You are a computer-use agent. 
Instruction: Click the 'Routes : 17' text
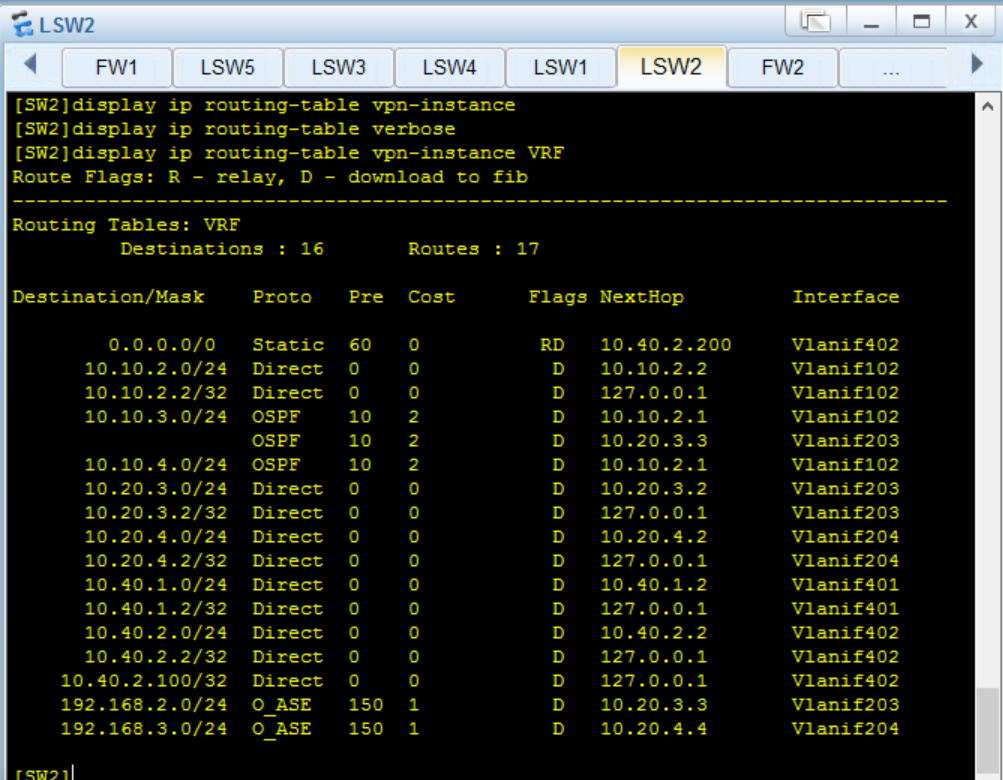coord(474,249)
